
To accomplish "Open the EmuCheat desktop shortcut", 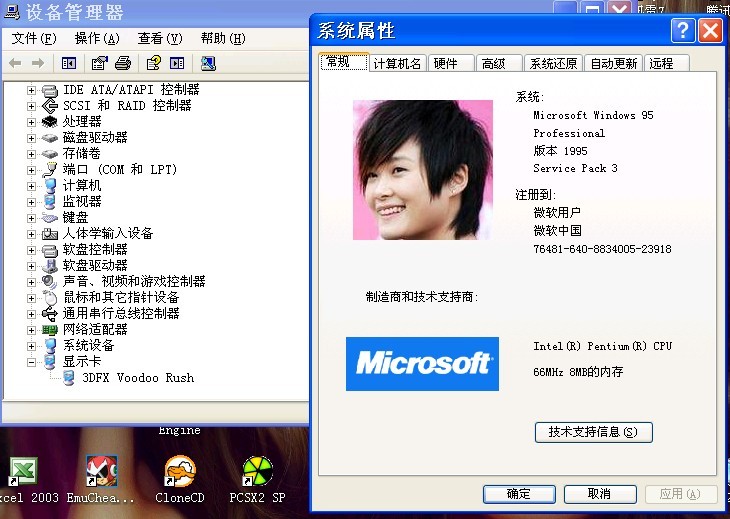I will 101,471.
